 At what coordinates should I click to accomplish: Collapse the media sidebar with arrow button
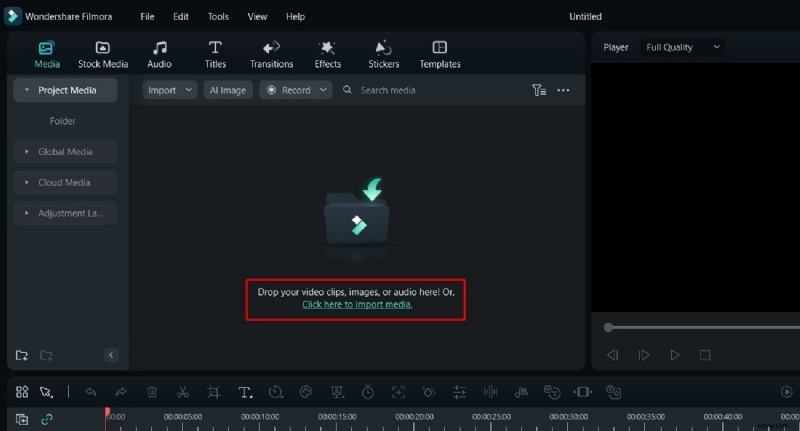coord(111,355)
